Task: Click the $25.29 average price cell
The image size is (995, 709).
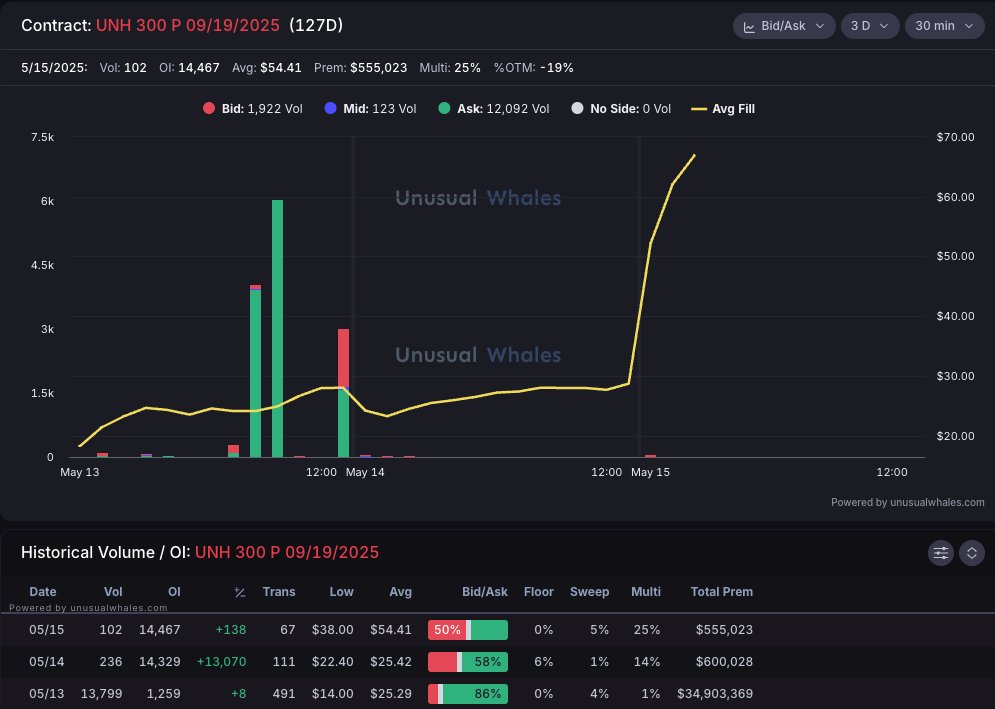Action: 391,694
